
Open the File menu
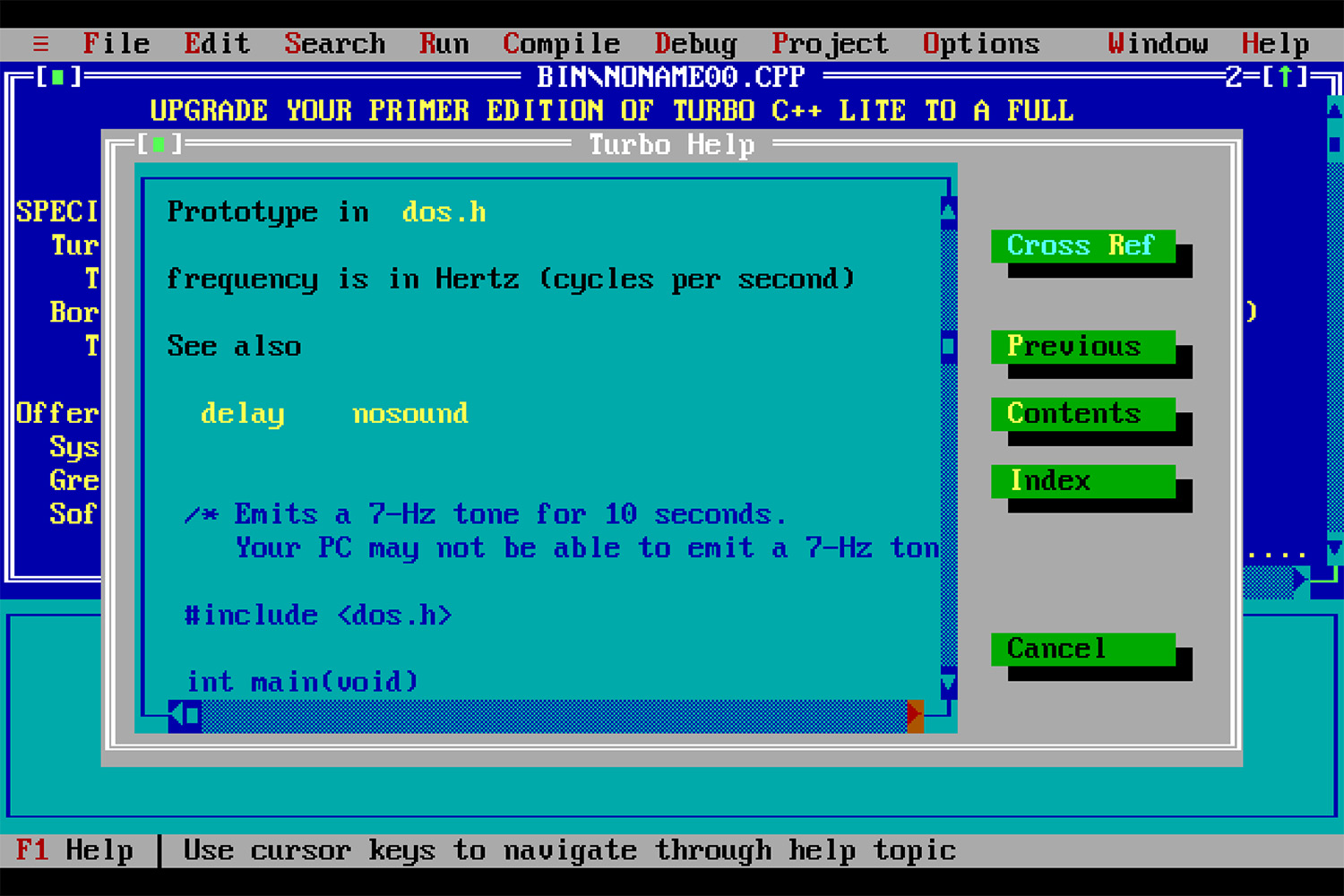(x=116, y=44)
